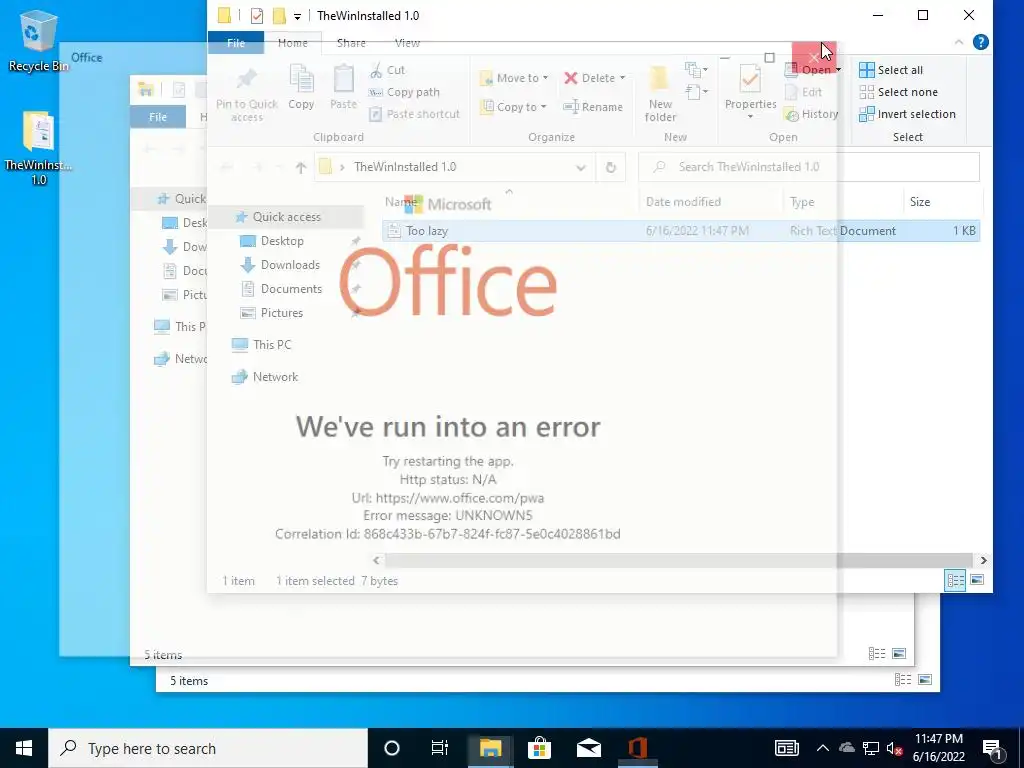Select Quick access in front window
The height and width of the screenshot is (768, 1024).
pyautogui.click(x=286, y=217)
